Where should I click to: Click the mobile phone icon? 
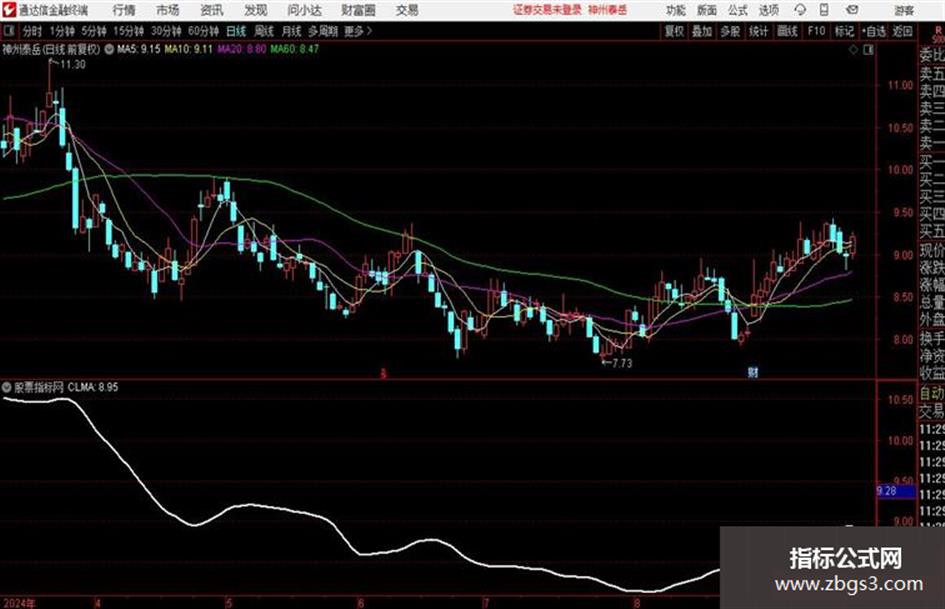pos(824,10)
